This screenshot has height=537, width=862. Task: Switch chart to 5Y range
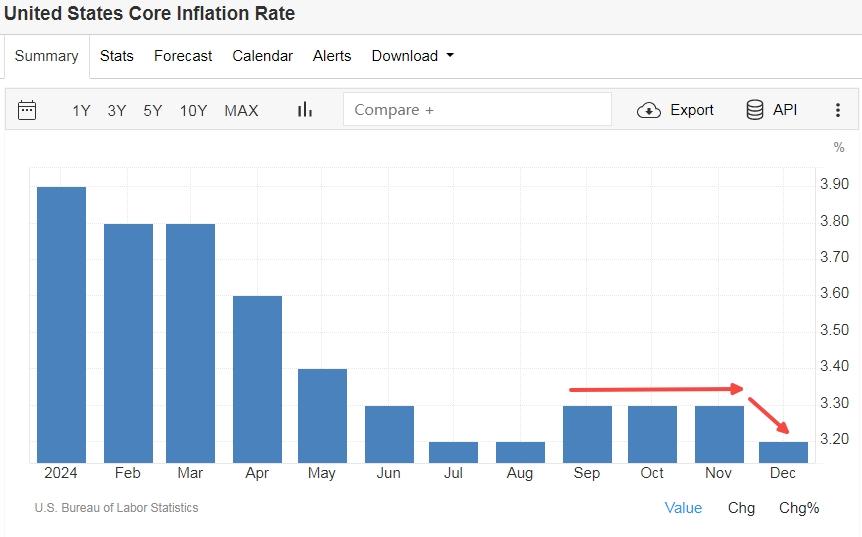click(152, 111)
